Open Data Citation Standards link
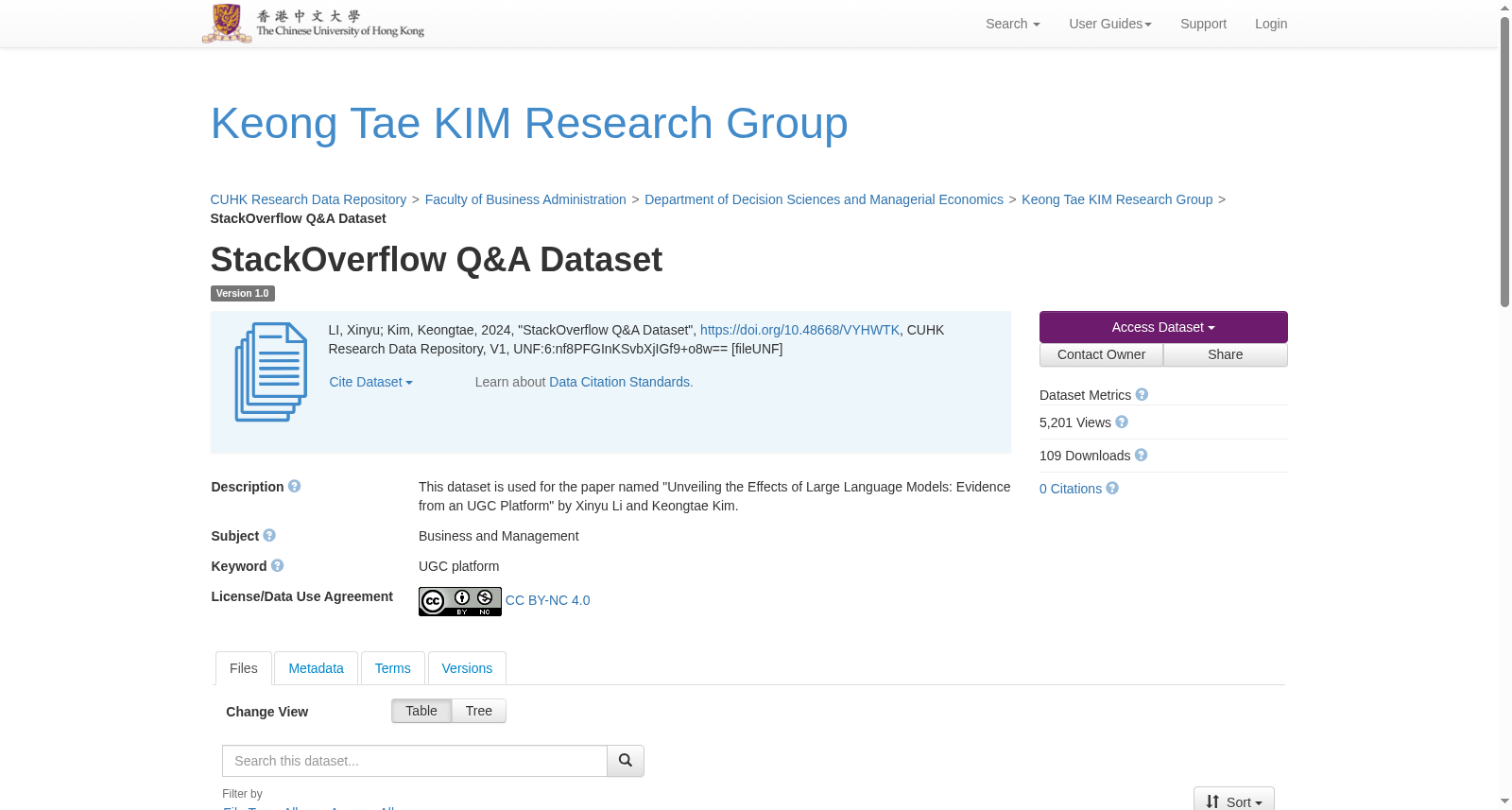Viewport: 1512px width, 810px height. click(621, 382)
